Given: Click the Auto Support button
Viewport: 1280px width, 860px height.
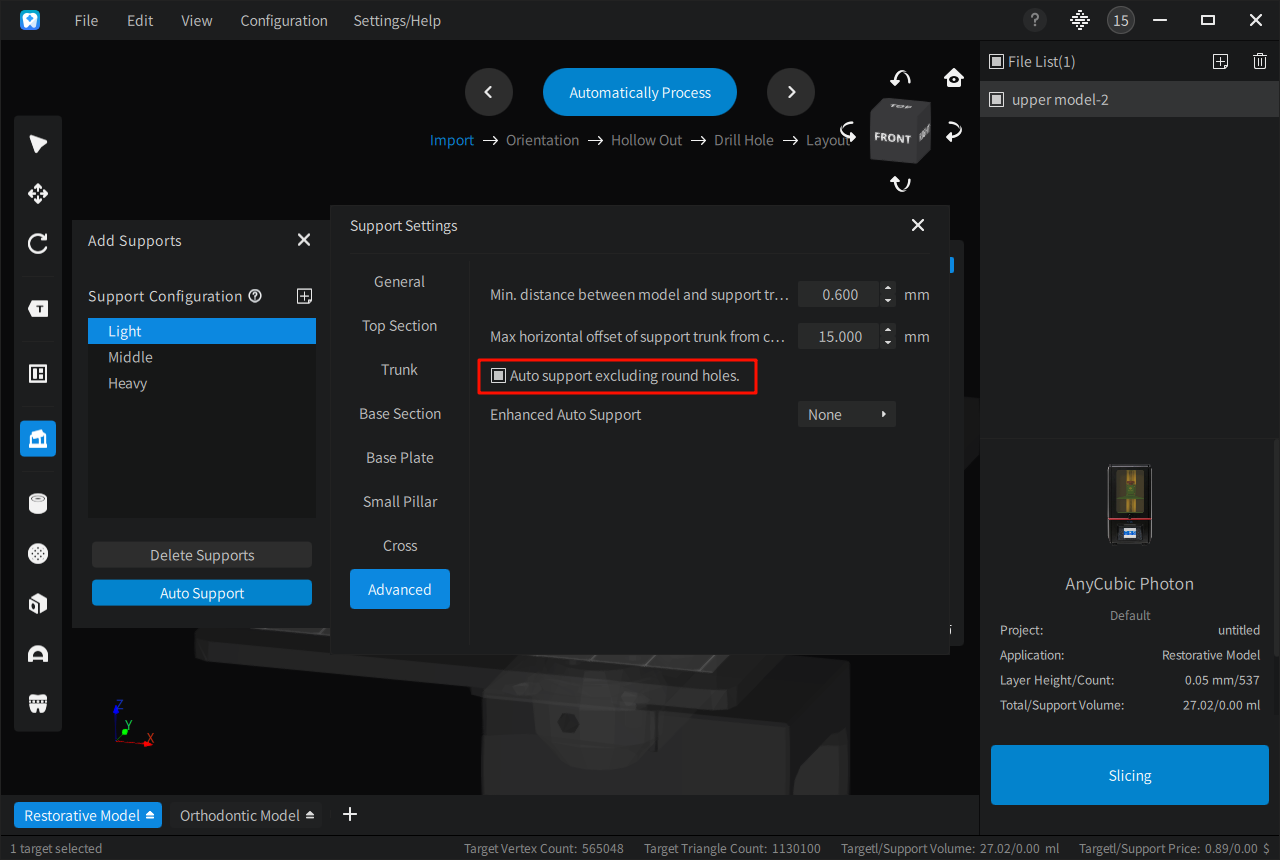Looking at the screenshot, I should coord(202,593).
